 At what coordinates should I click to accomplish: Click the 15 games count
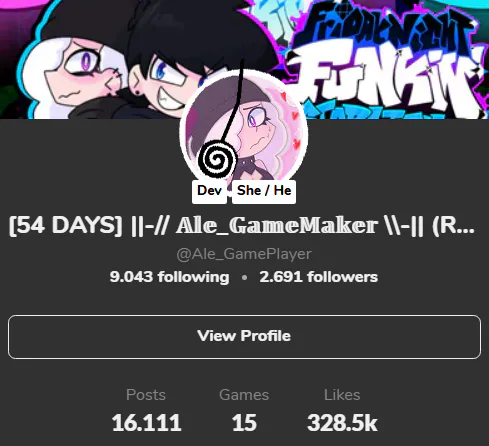(x=244, y=423)
